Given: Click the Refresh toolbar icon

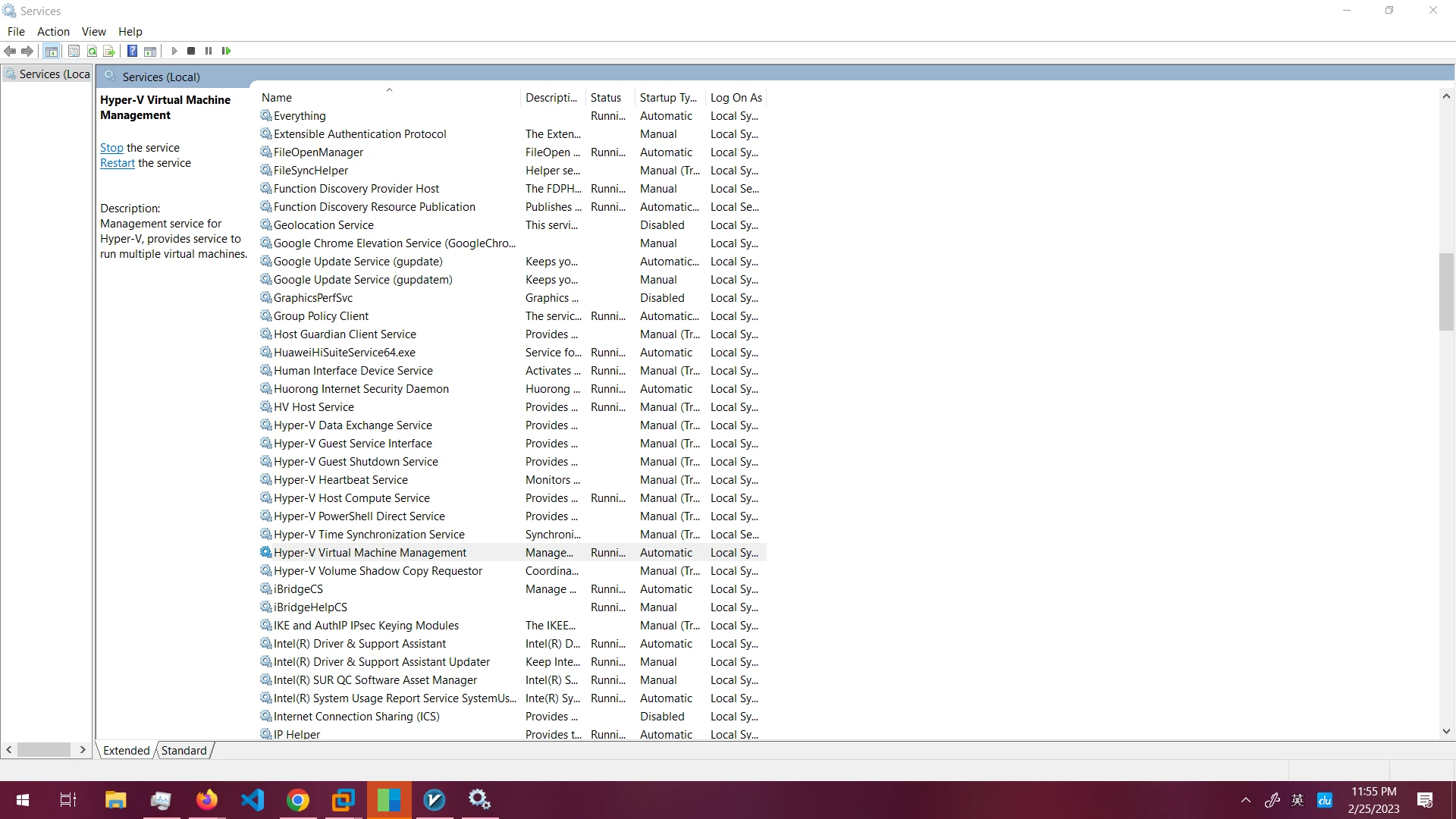Looking at the screenshot, I should [x=92, y=51].
